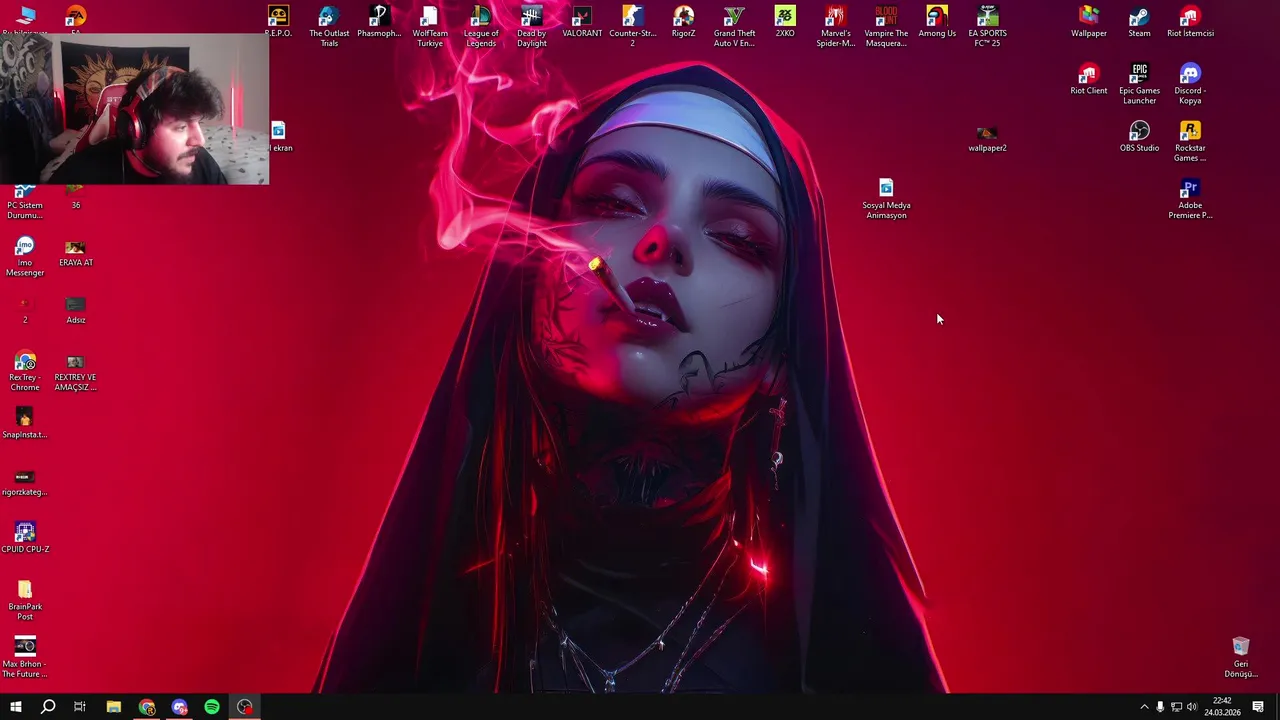Select Vampire The Masquerade icon
Image resolution: width=1280 pixels, height=720 pixels.
pos(886,26)
